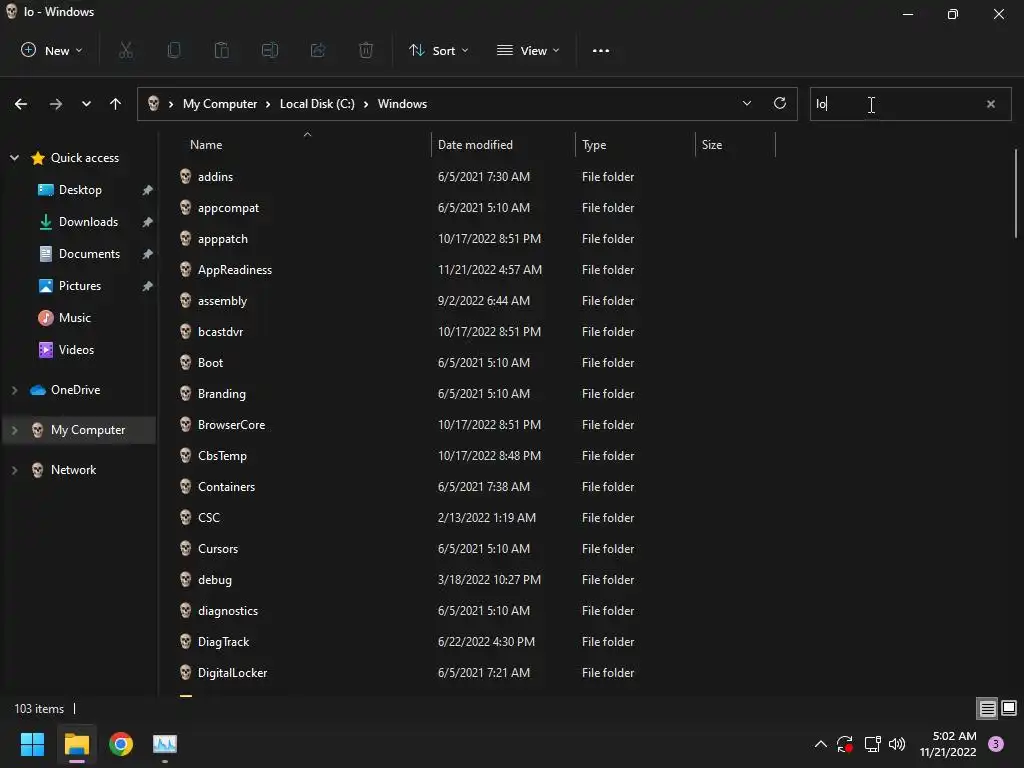
Task: Open the Windows Start menu
Action: (x=32, y=744)
